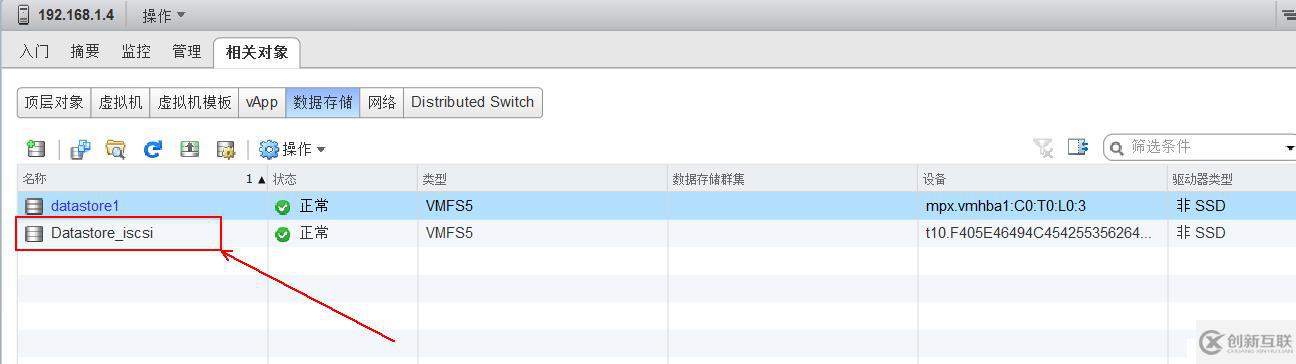Screen dimensions: 1296x364
Task: Switch to the 摘要 tab
Action: [x=85, y=51]
